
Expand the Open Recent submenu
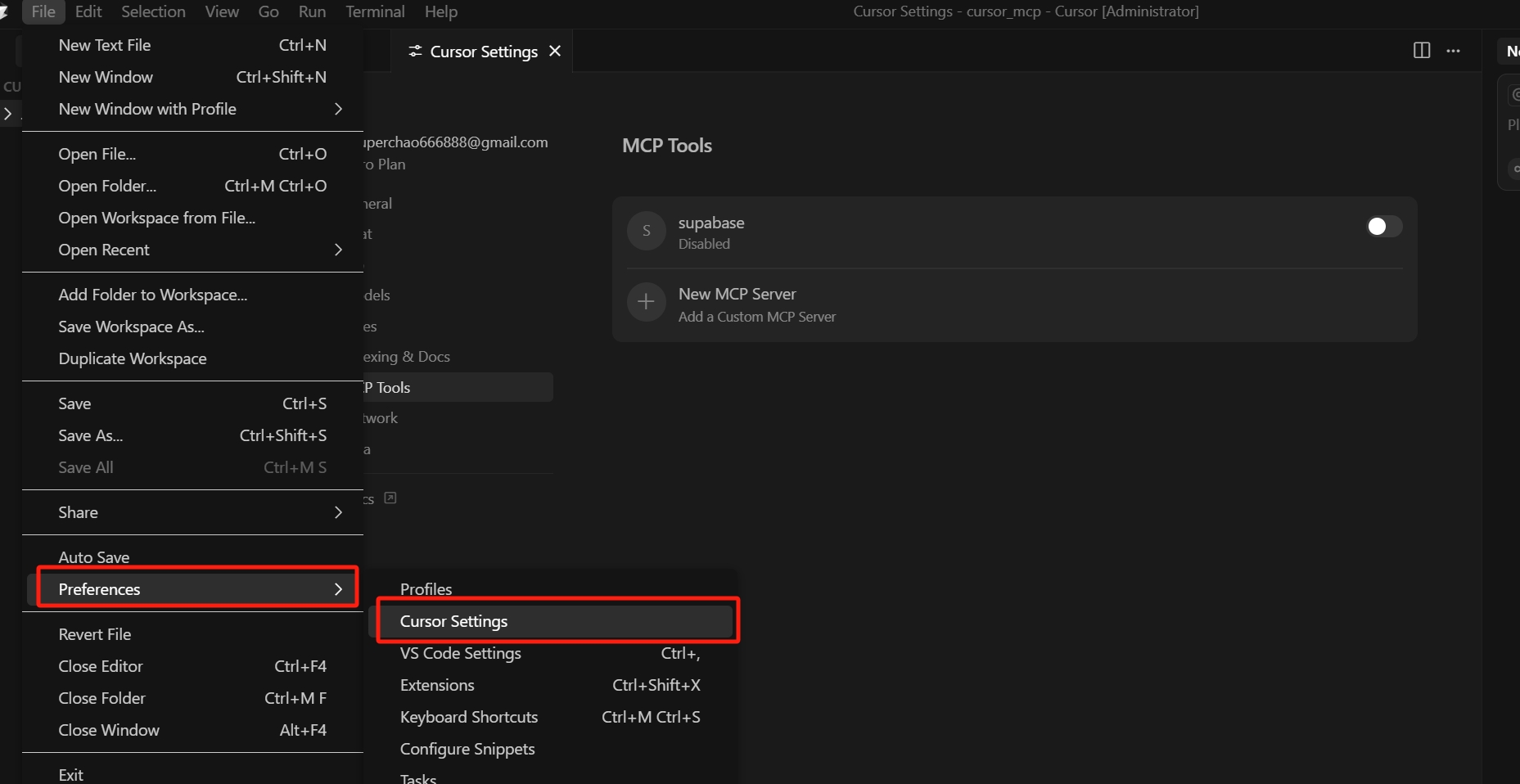[x=192, y=250]
